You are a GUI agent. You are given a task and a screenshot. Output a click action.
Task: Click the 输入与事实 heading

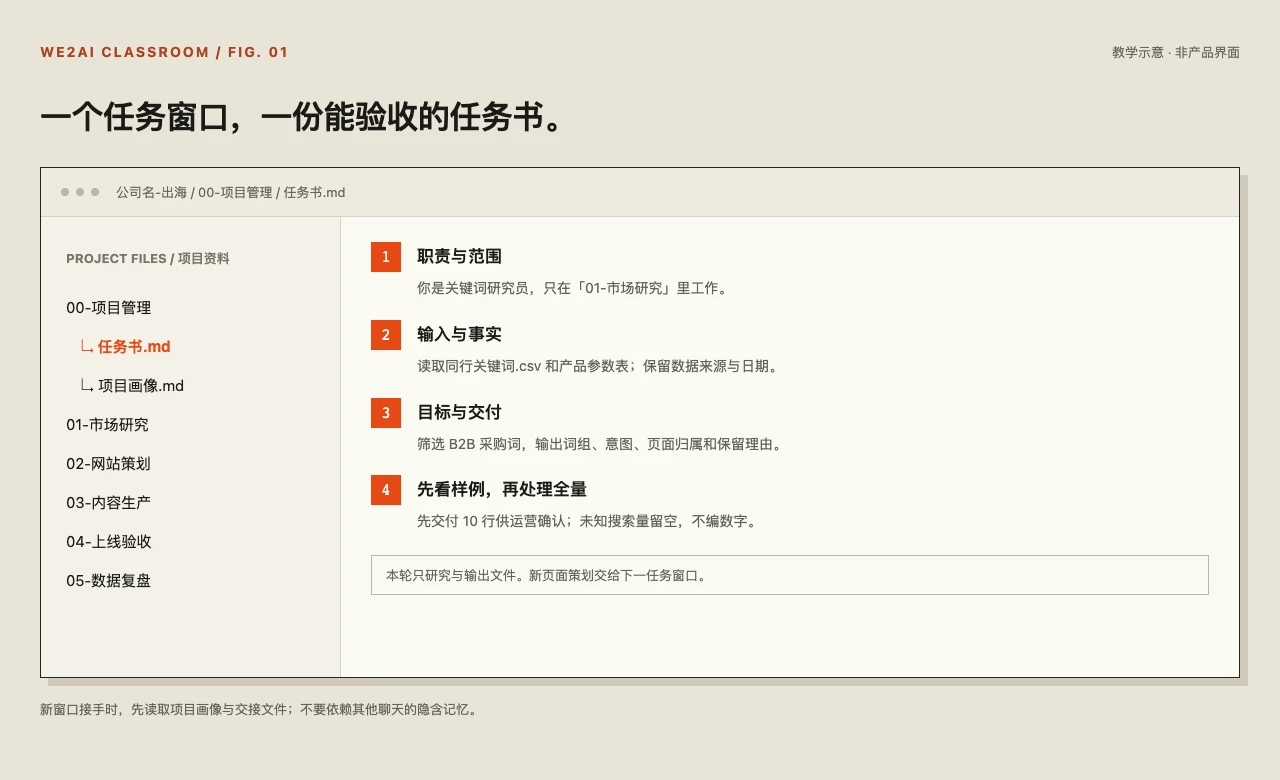coord(459,335)
